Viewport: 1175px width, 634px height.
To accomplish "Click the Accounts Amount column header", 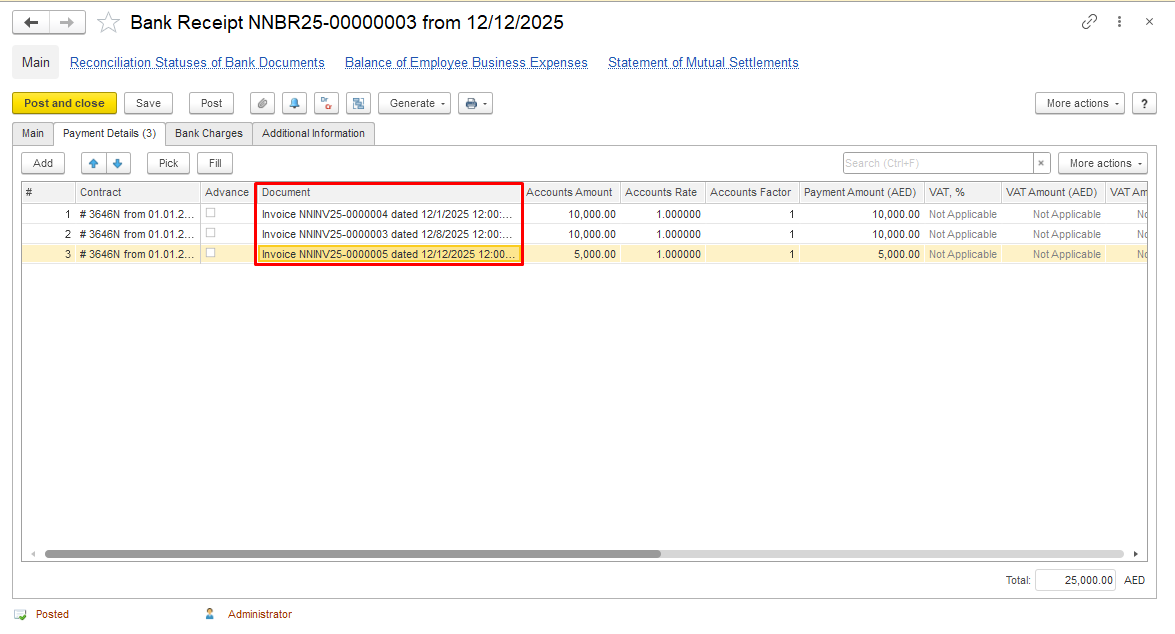I will pos(570,193).
